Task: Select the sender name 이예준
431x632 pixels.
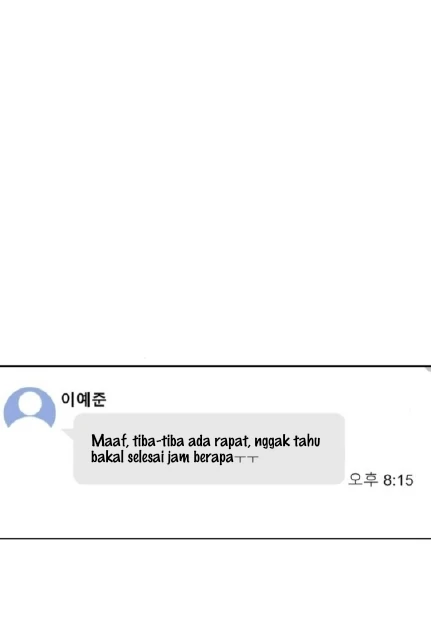Action: [x=83, y=399]
